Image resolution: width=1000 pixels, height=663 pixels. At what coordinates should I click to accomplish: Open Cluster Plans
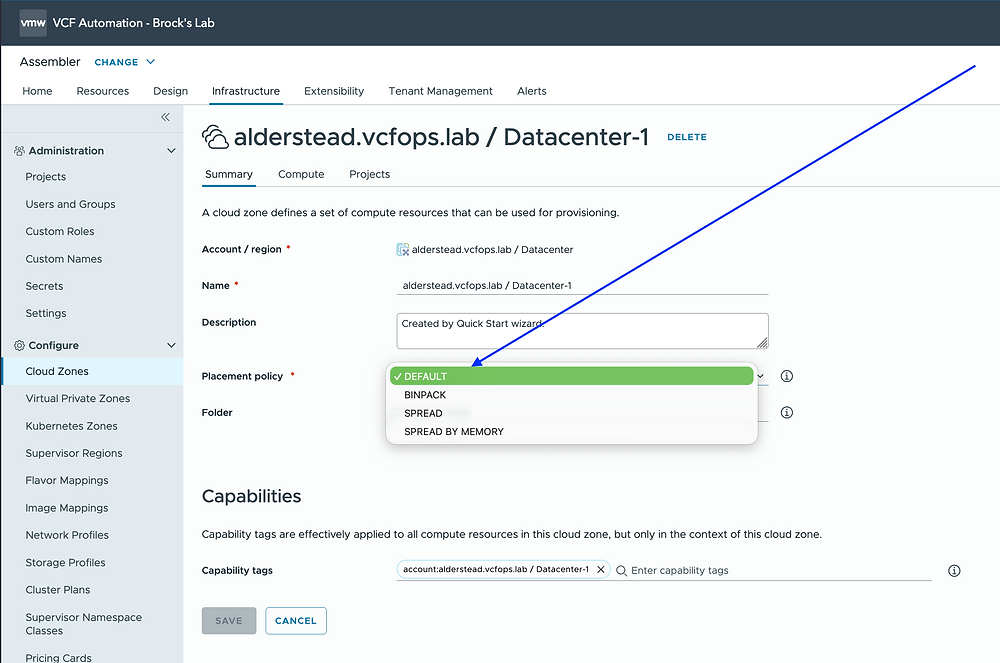[57, 590]
